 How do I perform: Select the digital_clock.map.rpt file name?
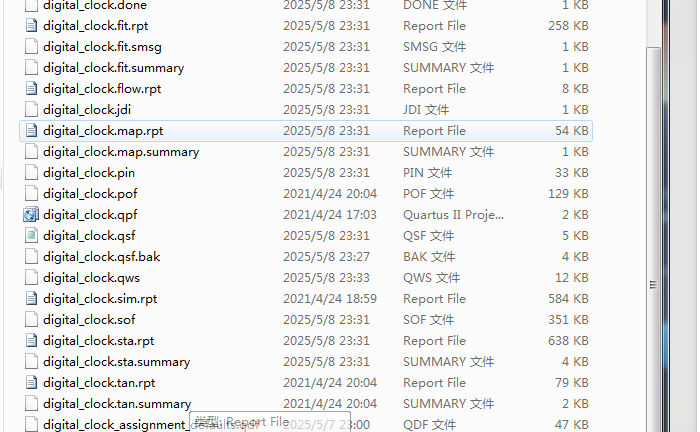pyautogui.click(x=103, y=131)
